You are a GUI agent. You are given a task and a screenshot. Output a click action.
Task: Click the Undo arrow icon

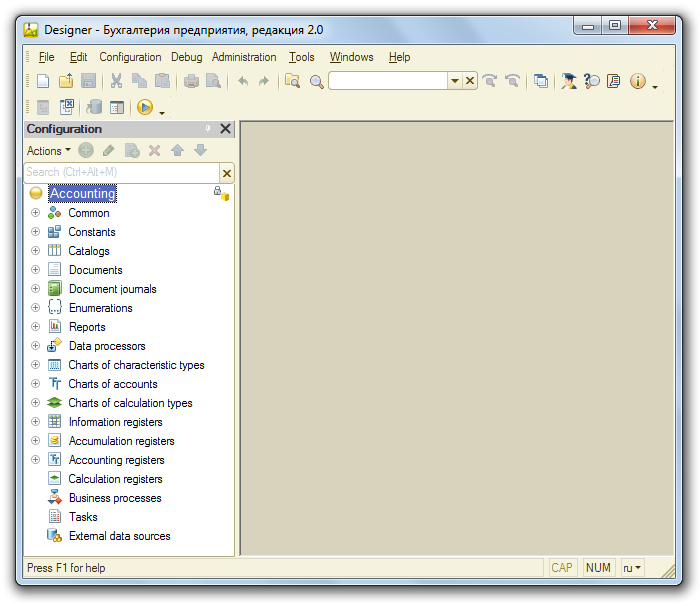243,81
